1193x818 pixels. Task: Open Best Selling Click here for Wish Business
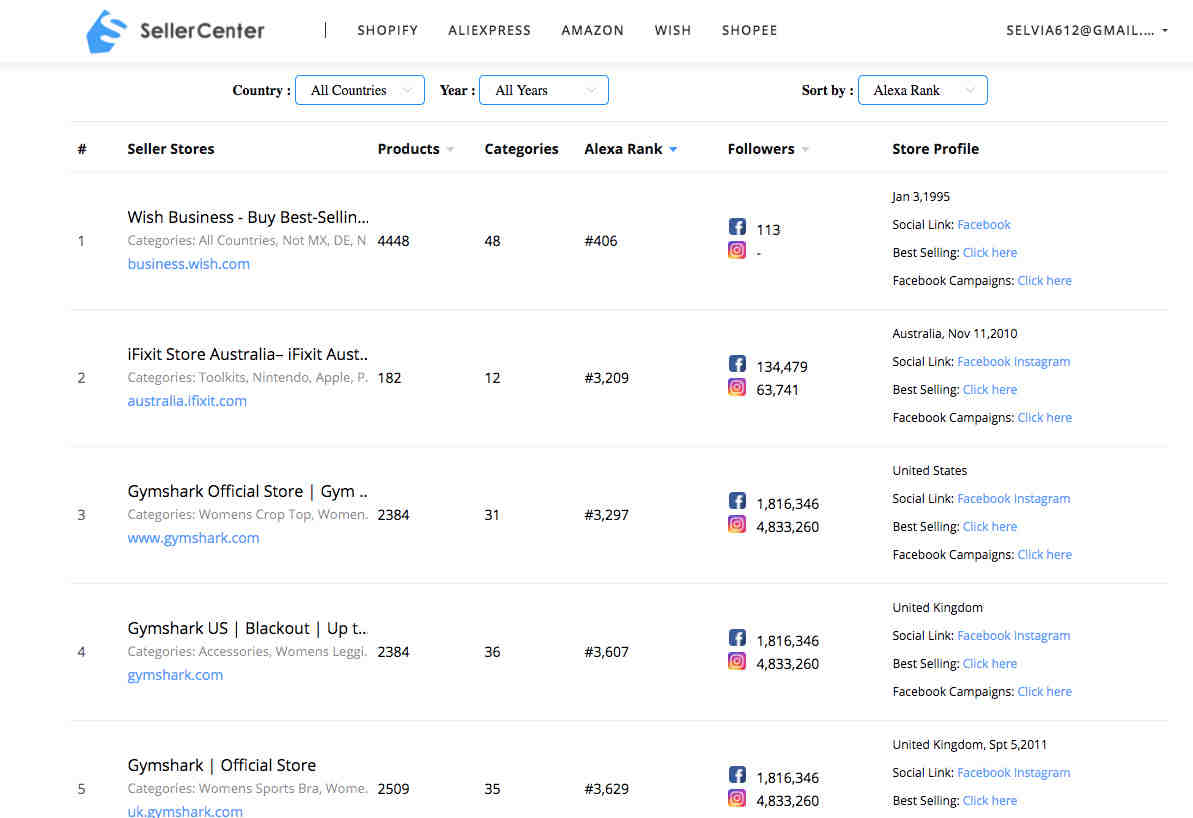pos(990,253)
